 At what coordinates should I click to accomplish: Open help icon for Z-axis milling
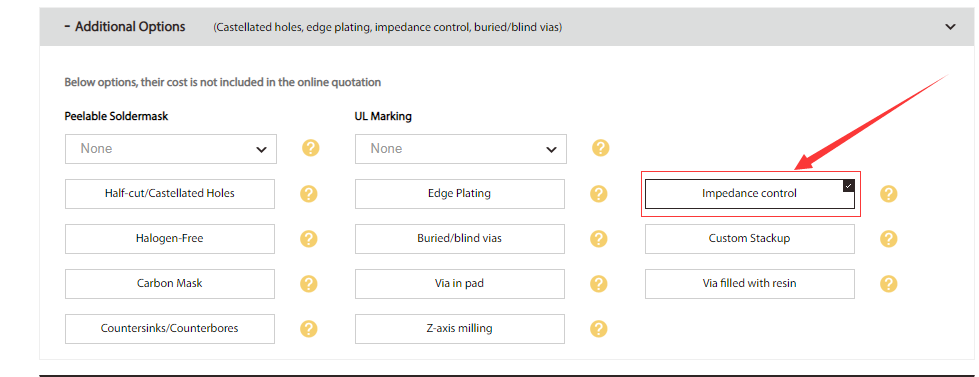598,328
